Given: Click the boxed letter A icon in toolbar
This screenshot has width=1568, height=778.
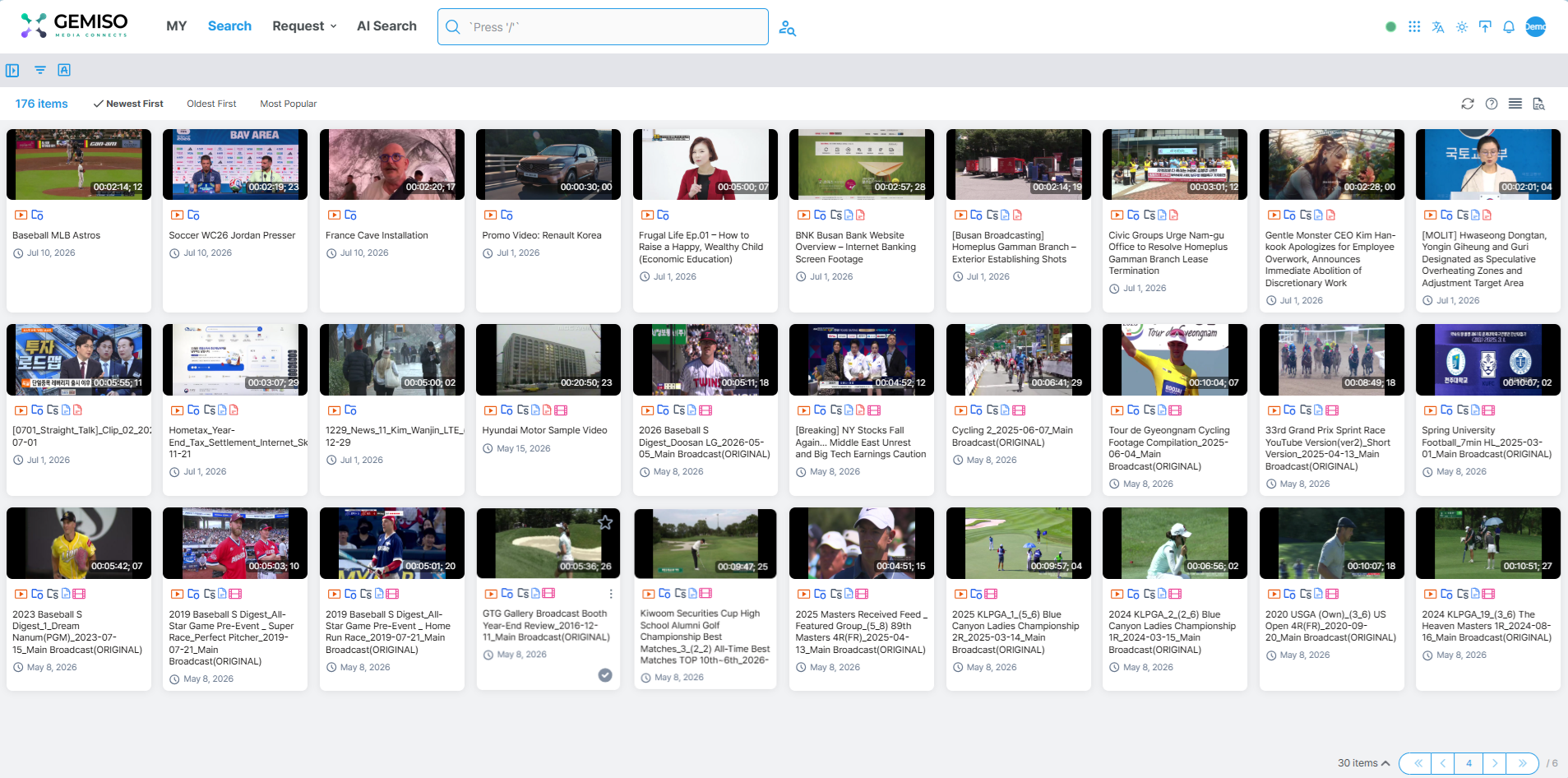Looking at the screenshot, I should [64, 70].
